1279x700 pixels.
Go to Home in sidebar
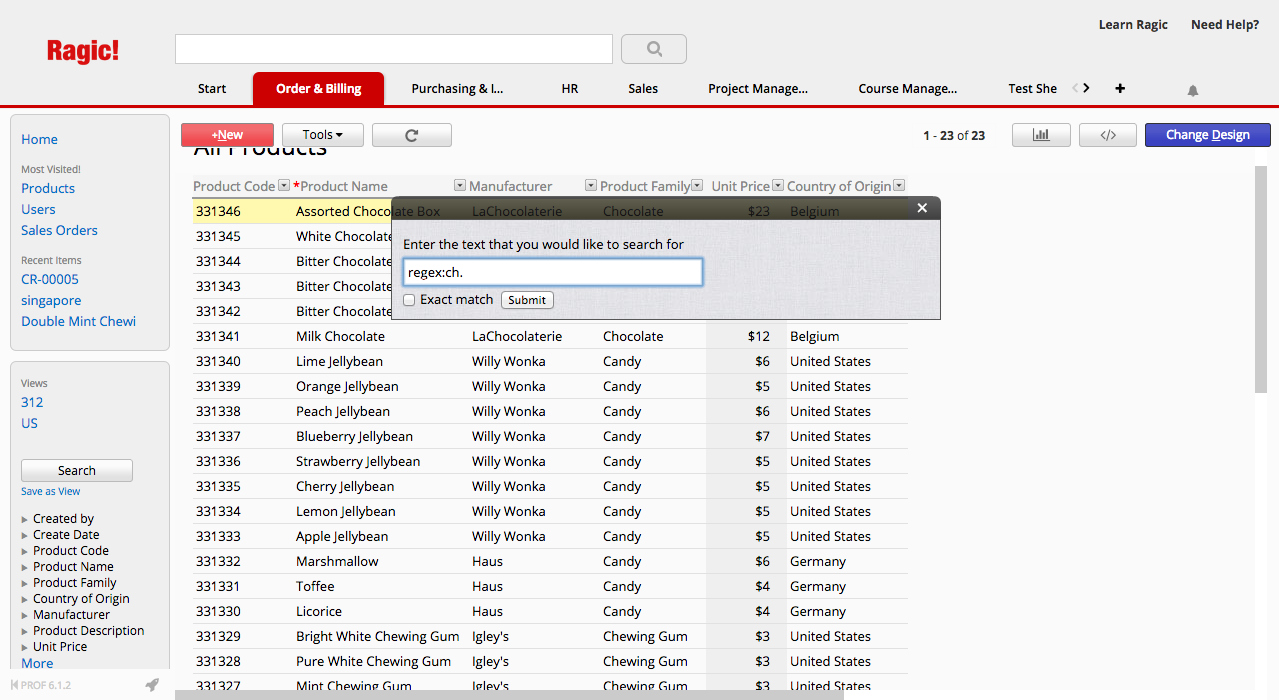click(x=40, y=140)
